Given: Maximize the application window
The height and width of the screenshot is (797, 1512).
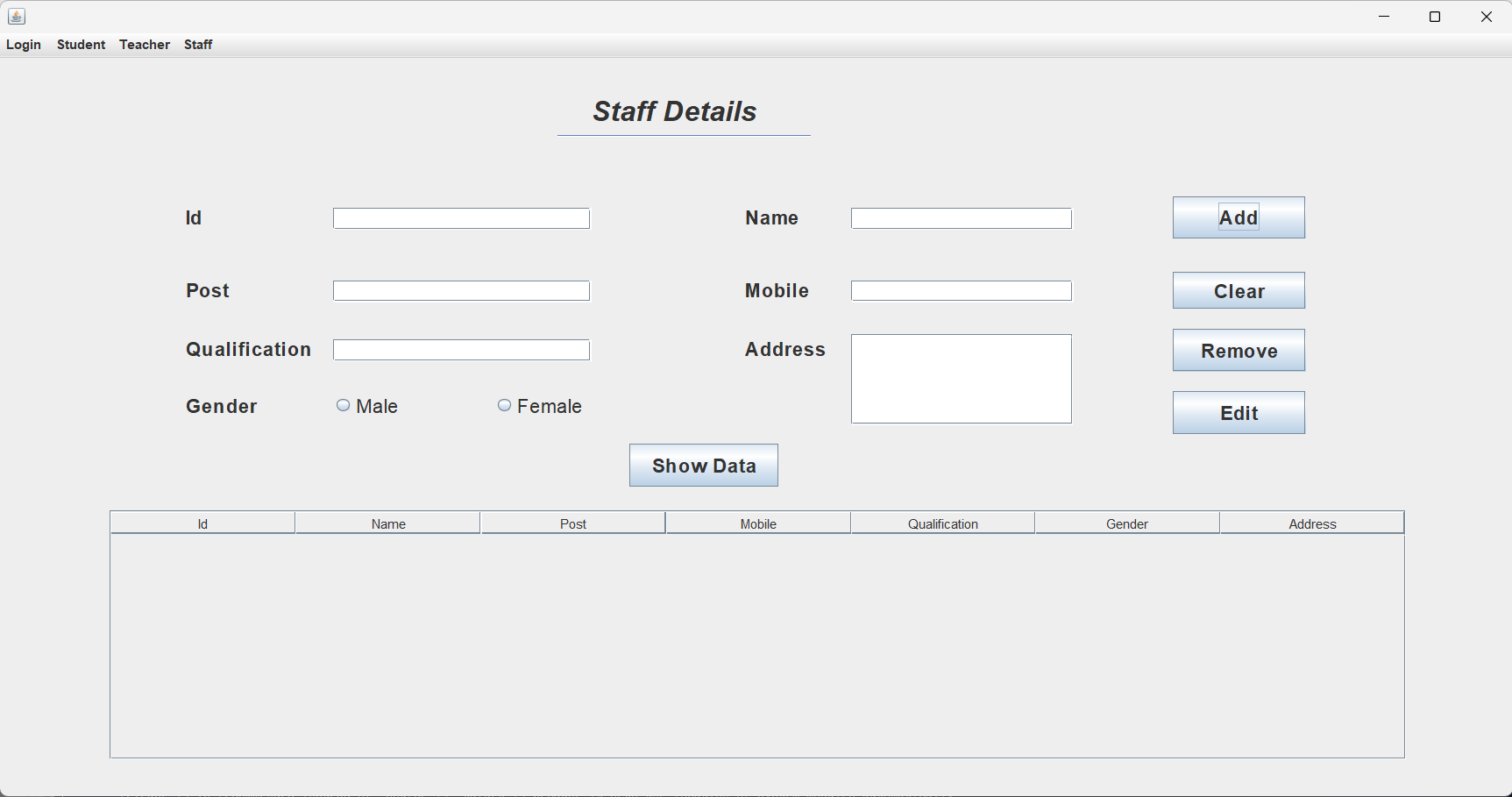Looking at the screenshot, I should click(x=1435, y=17).
